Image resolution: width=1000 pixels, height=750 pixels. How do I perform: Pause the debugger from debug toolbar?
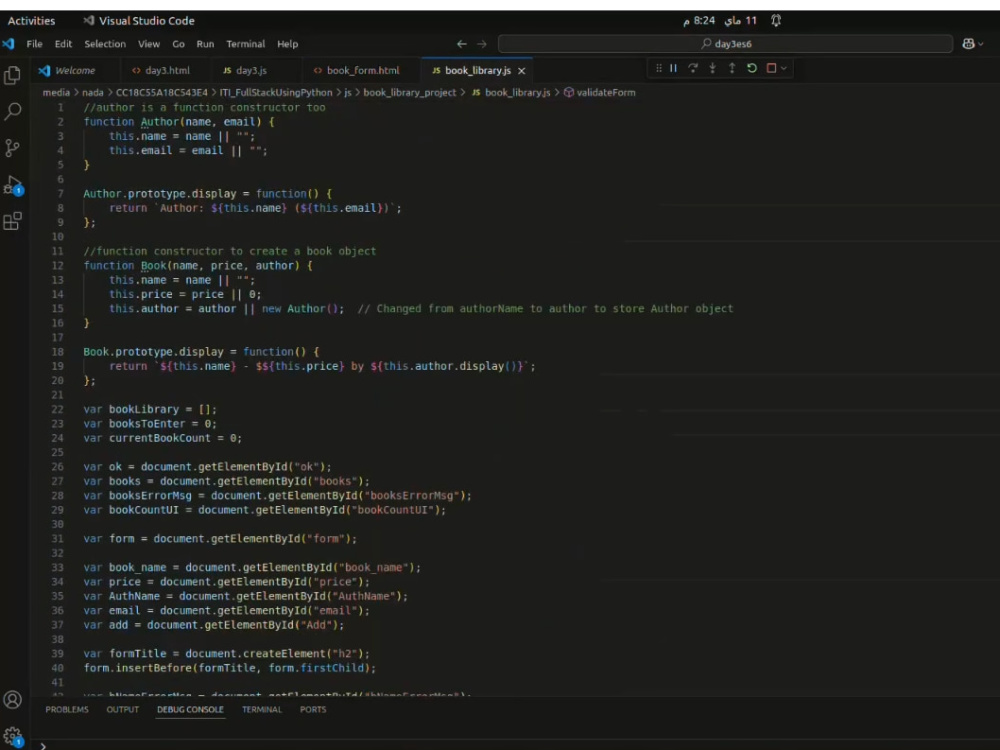[673, 68]
